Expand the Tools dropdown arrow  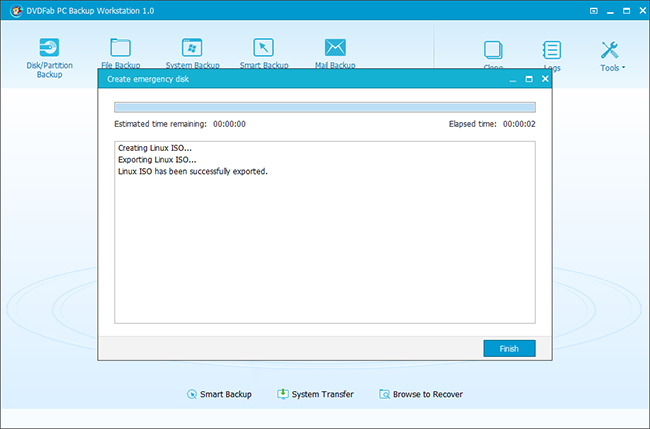(623, 68)
